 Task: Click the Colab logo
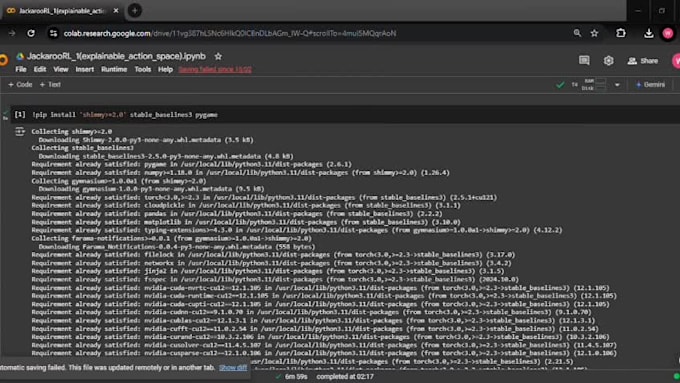click(x=3, y=60)
